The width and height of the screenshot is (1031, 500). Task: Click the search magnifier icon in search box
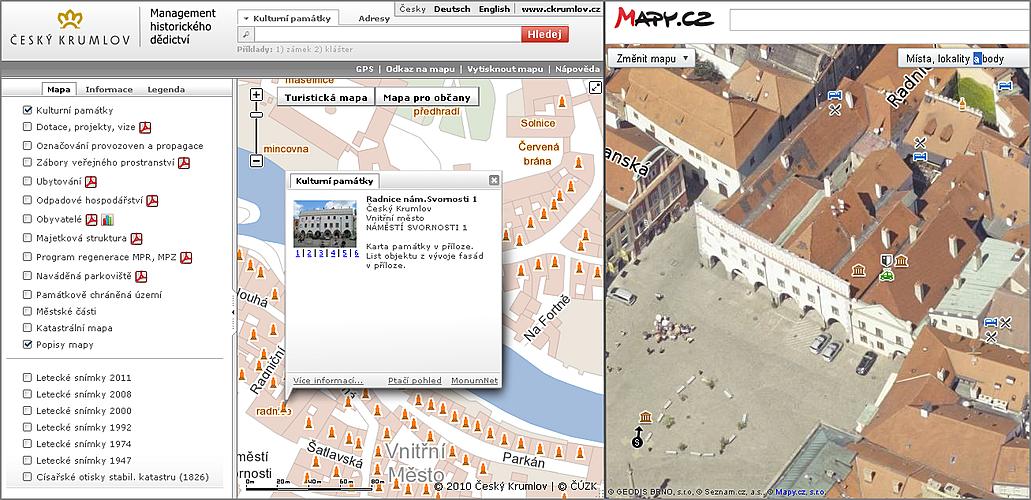coord(245,34)
